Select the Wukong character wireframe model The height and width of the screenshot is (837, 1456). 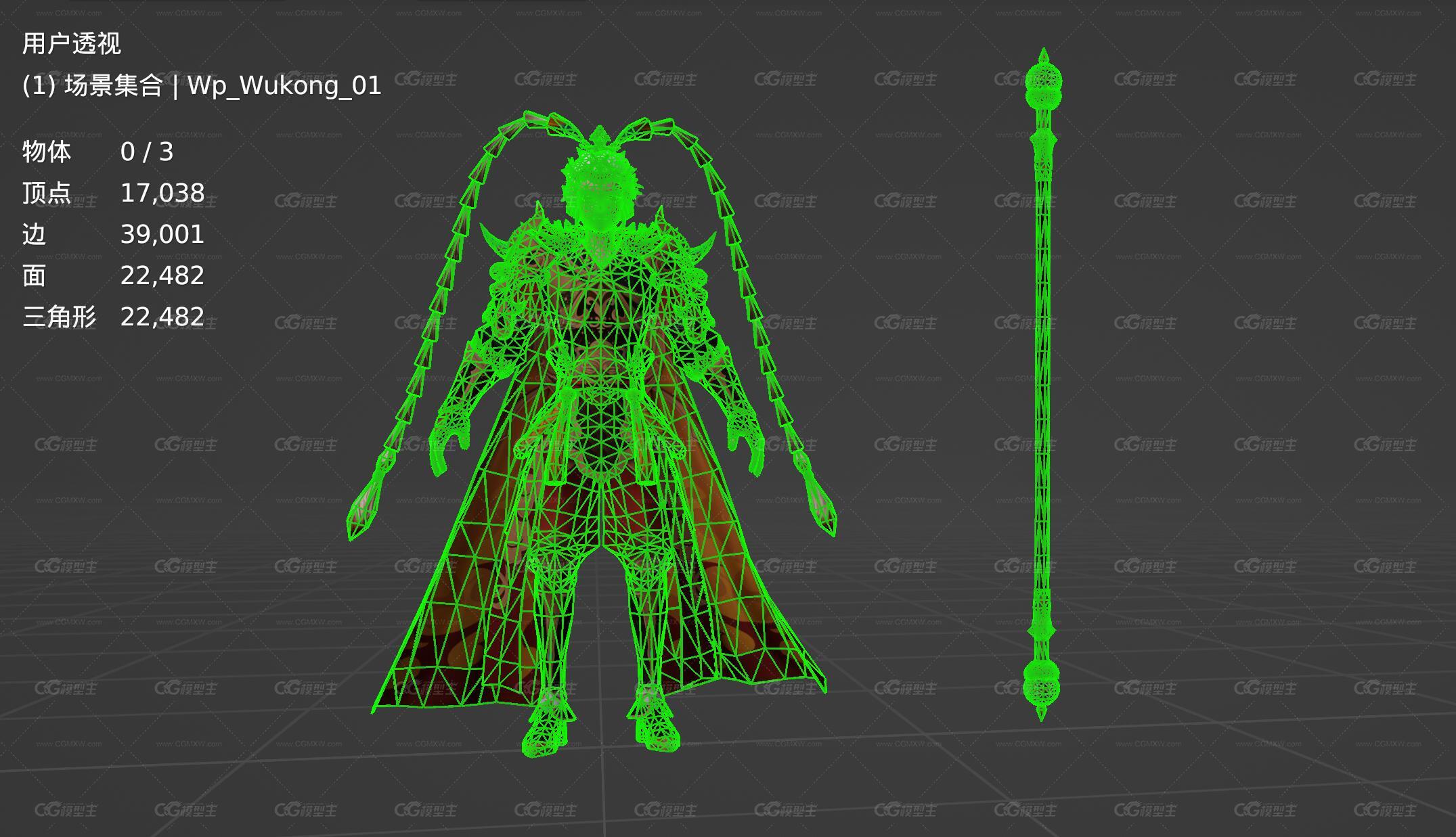coord(592,433)
